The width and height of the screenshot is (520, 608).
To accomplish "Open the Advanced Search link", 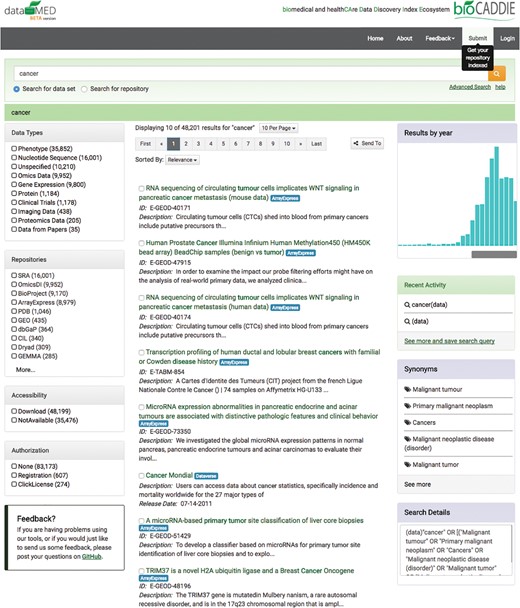I will click(x=470, y=87).
